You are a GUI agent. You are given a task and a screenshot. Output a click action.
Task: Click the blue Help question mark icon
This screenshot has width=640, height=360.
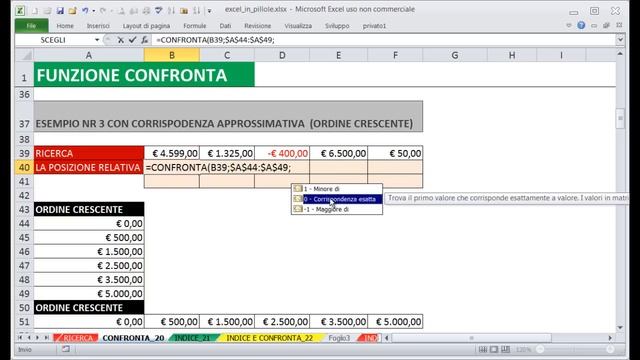coord(581,25)
